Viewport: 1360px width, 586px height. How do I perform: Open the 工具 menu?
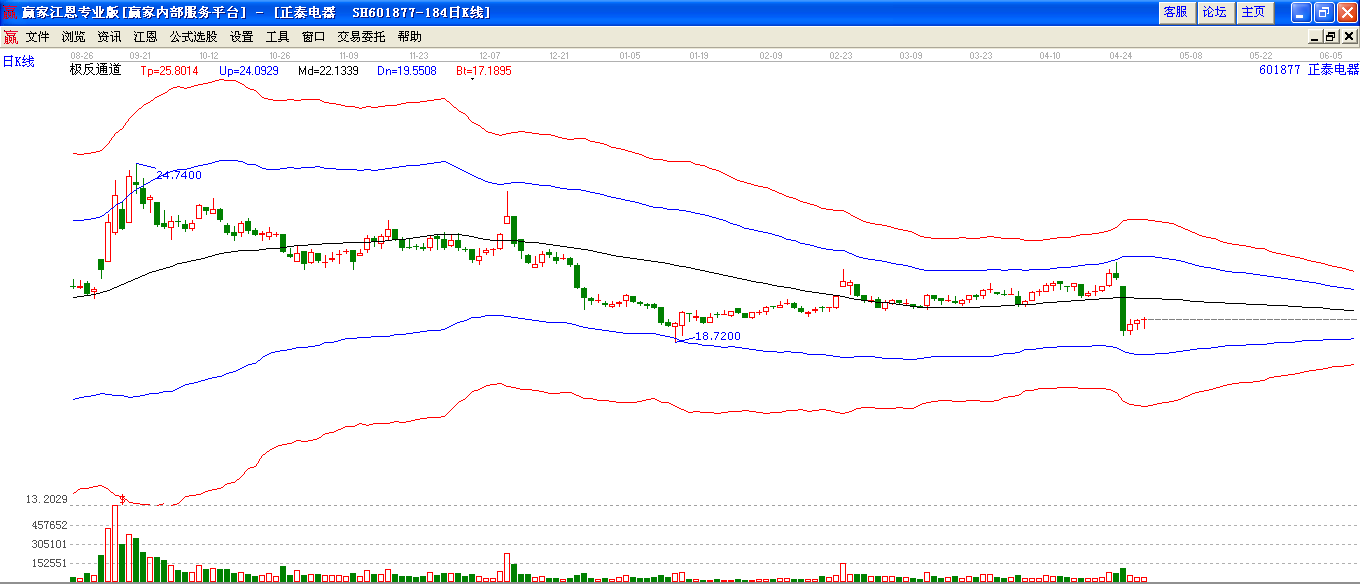(278, 37)
